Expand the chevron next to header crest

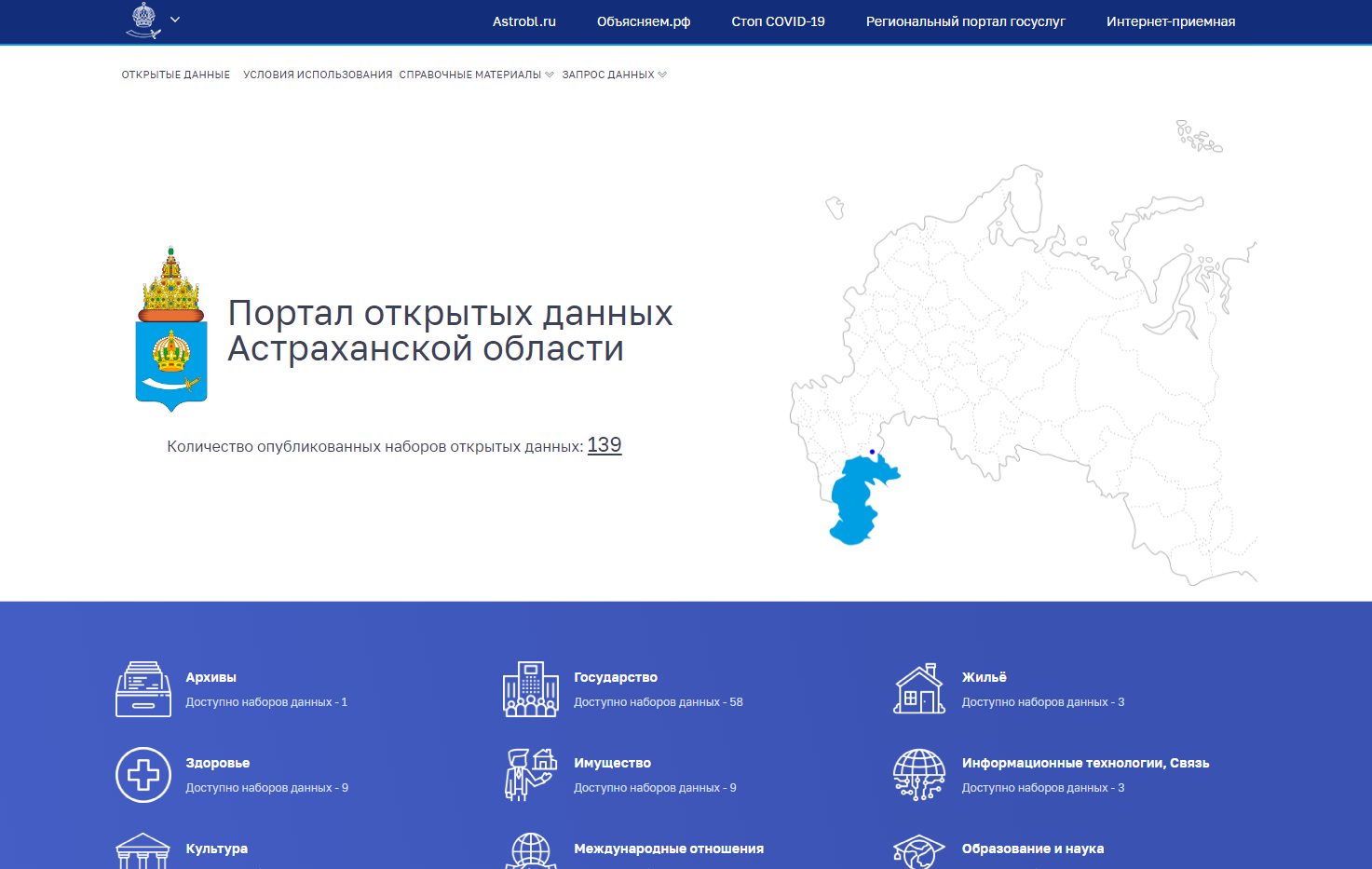tap(175, 20)
